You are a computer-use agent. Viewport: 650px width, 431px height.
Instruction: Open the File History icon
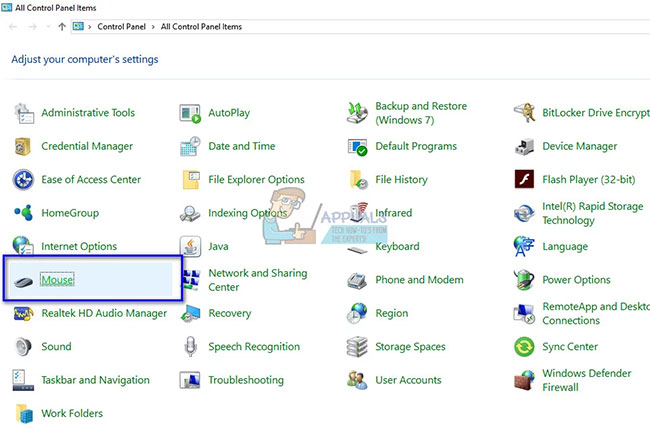pyautogui.click(x=359, y=180)
